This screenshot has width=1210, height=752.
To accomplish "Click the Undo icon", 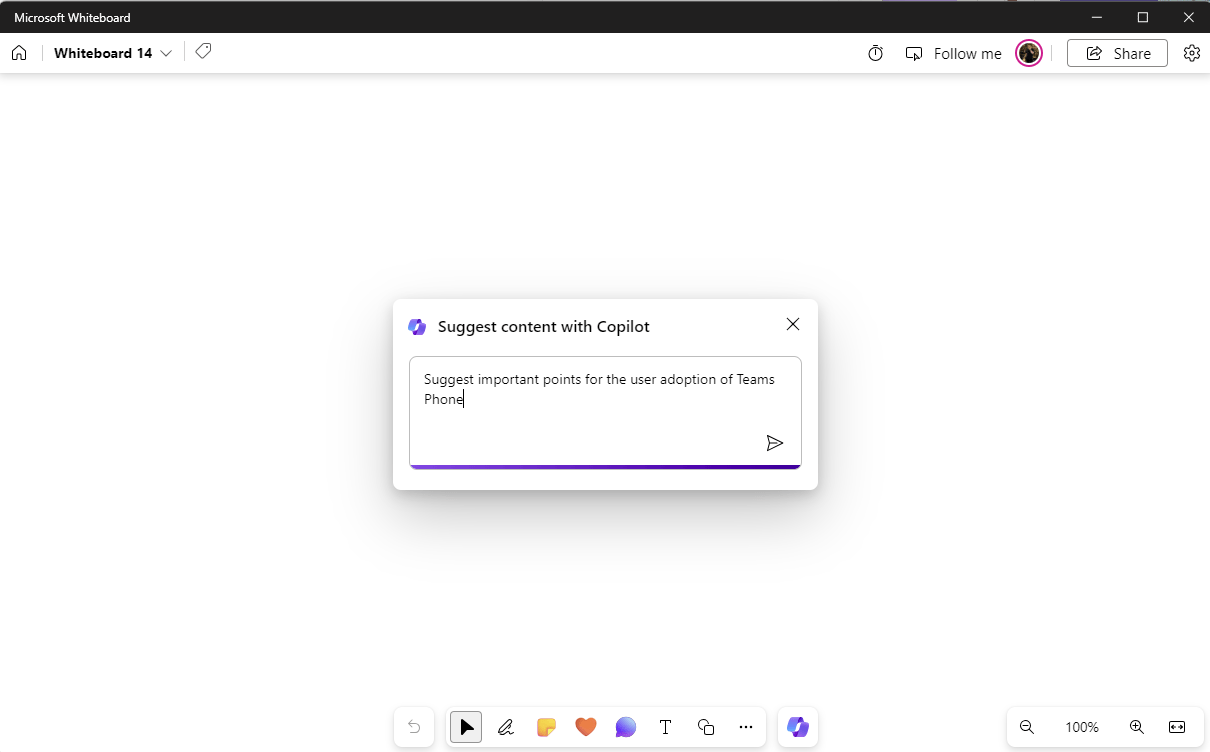I will [x=413, y=727].
